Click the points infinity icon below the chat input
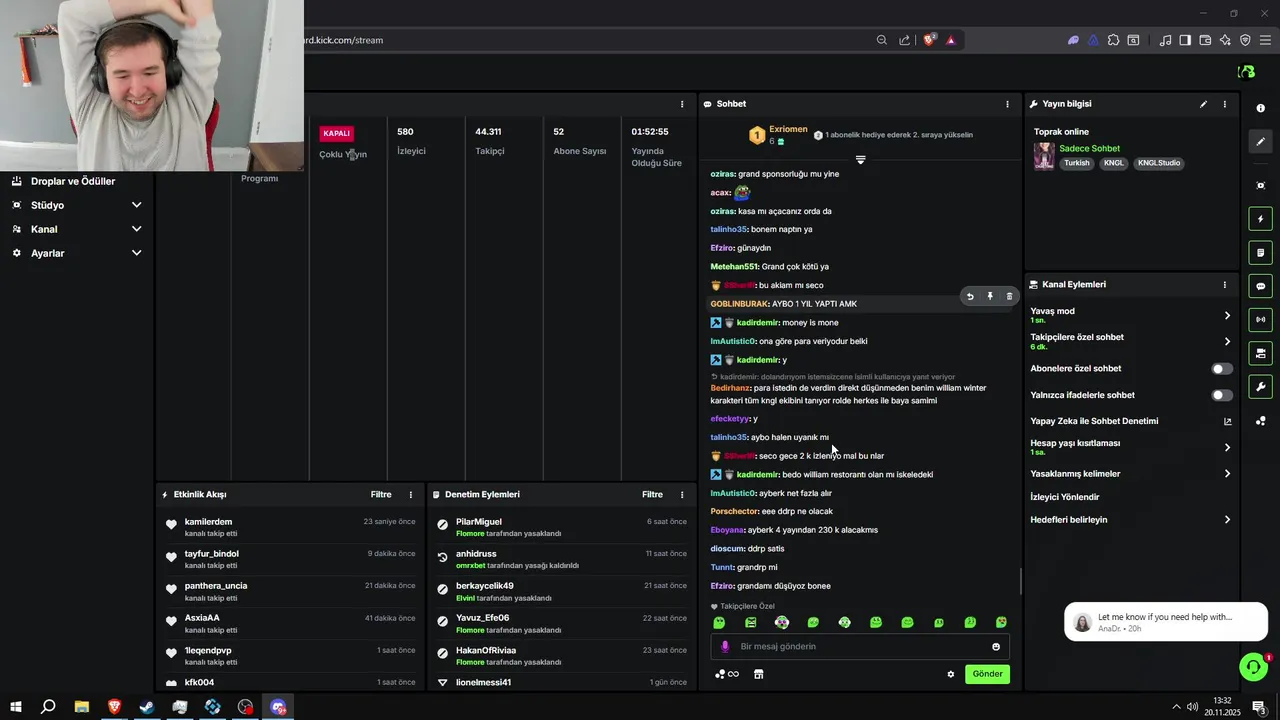The width and height of the screenshot is (1280, 720). pyautogui.click(x=727, y=674)
